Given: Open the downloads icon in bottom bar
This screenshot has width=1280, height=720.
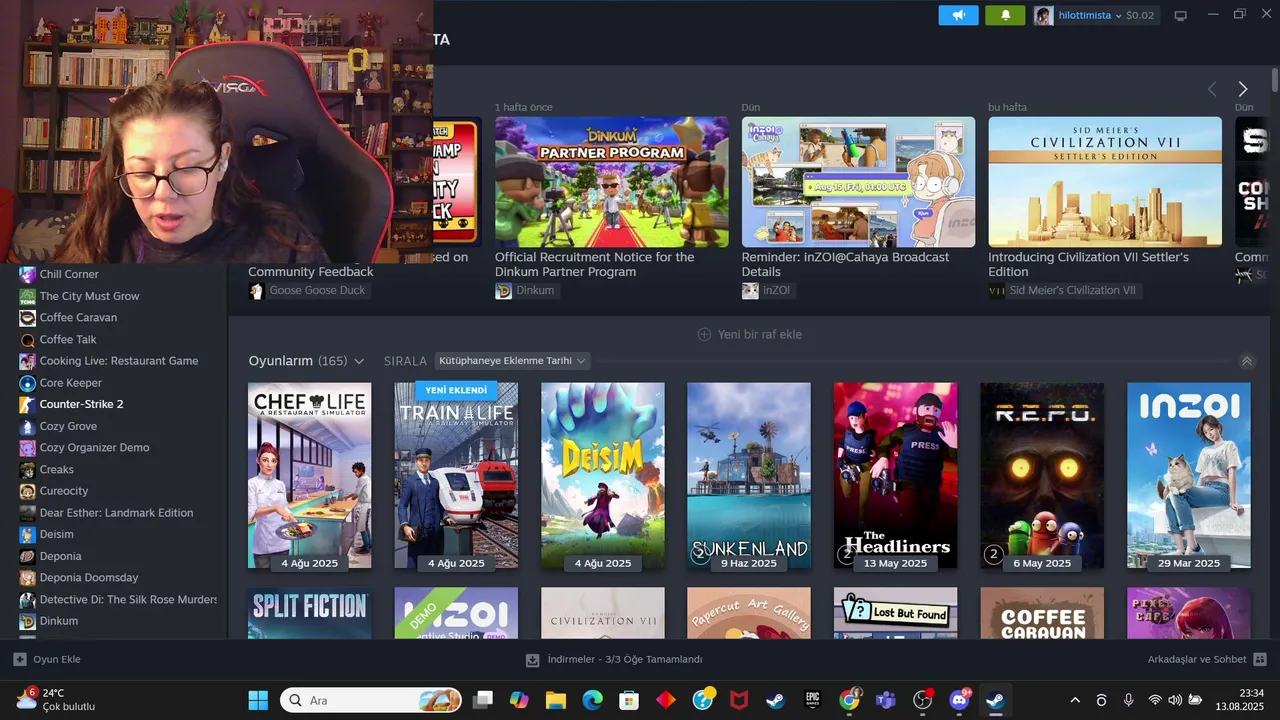Looking at the screenshot, I should pyautogui.click(x=533, y=660).
